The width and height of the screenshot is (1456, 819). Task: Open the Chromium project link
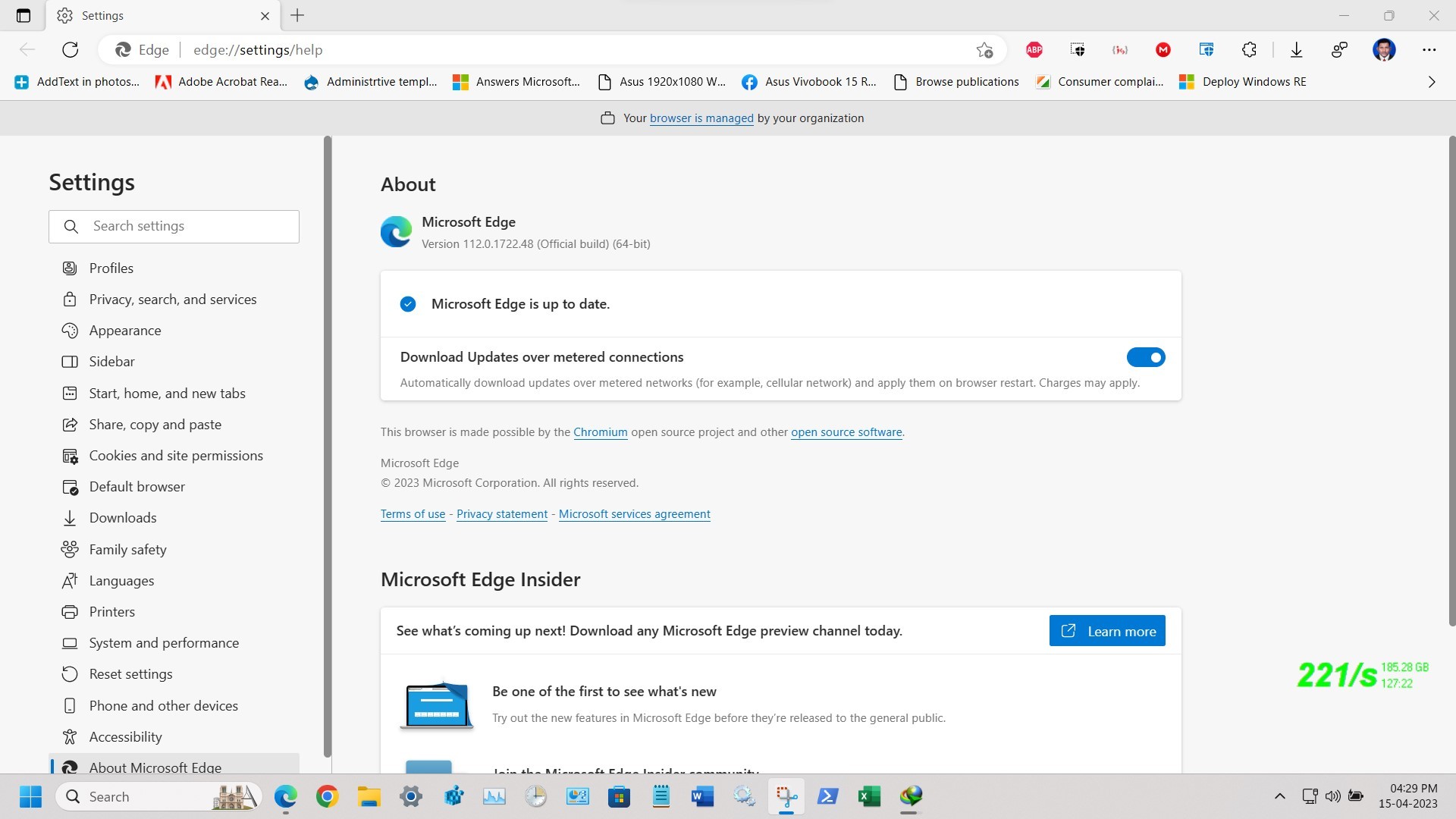click(600, 432)
